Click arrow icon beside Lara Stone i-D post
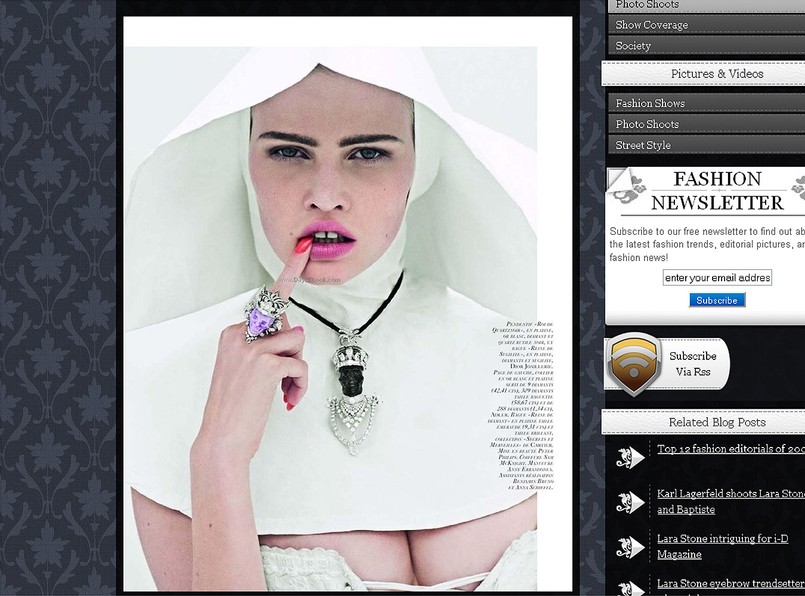Image resolution: width=805 pixels, height=596 pixels. coord(630,547)
